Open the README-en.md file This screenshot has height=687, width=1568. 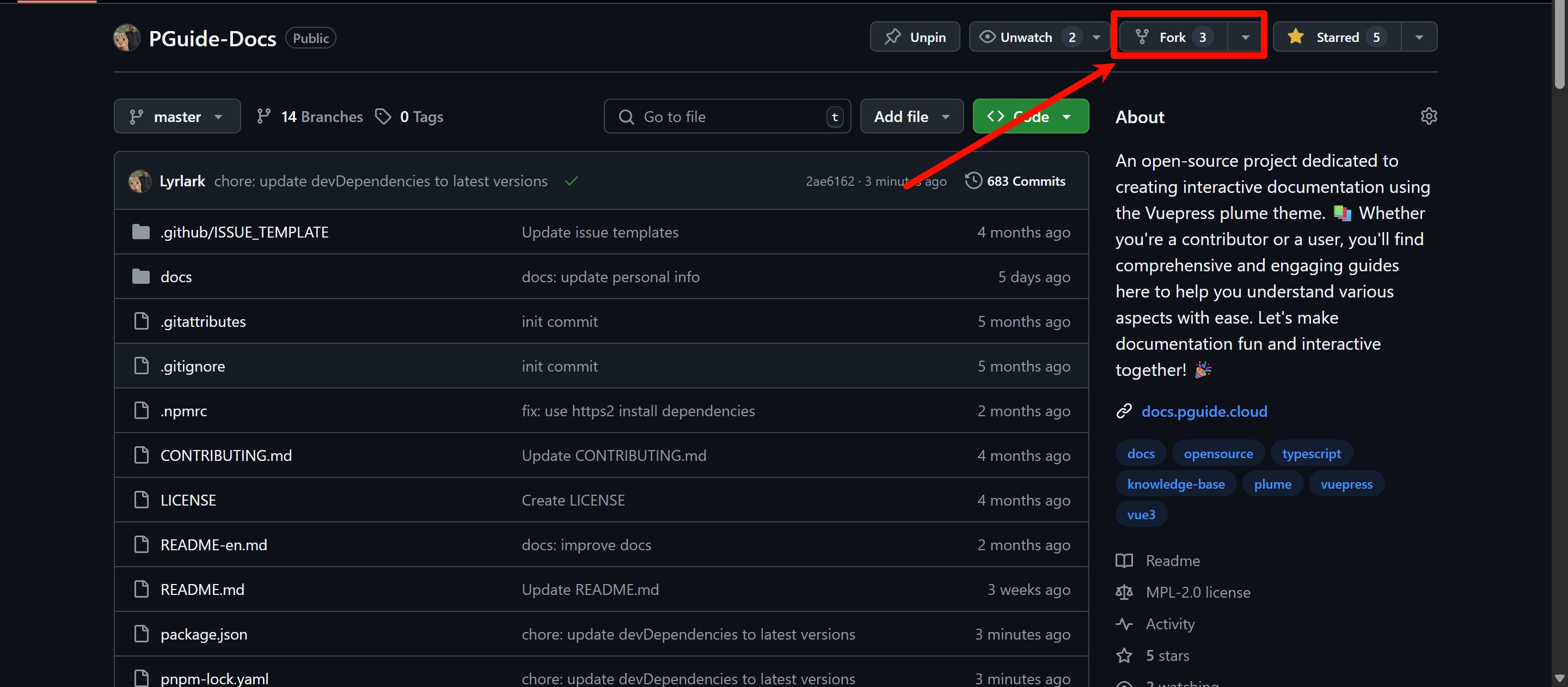tap(213, 544)
